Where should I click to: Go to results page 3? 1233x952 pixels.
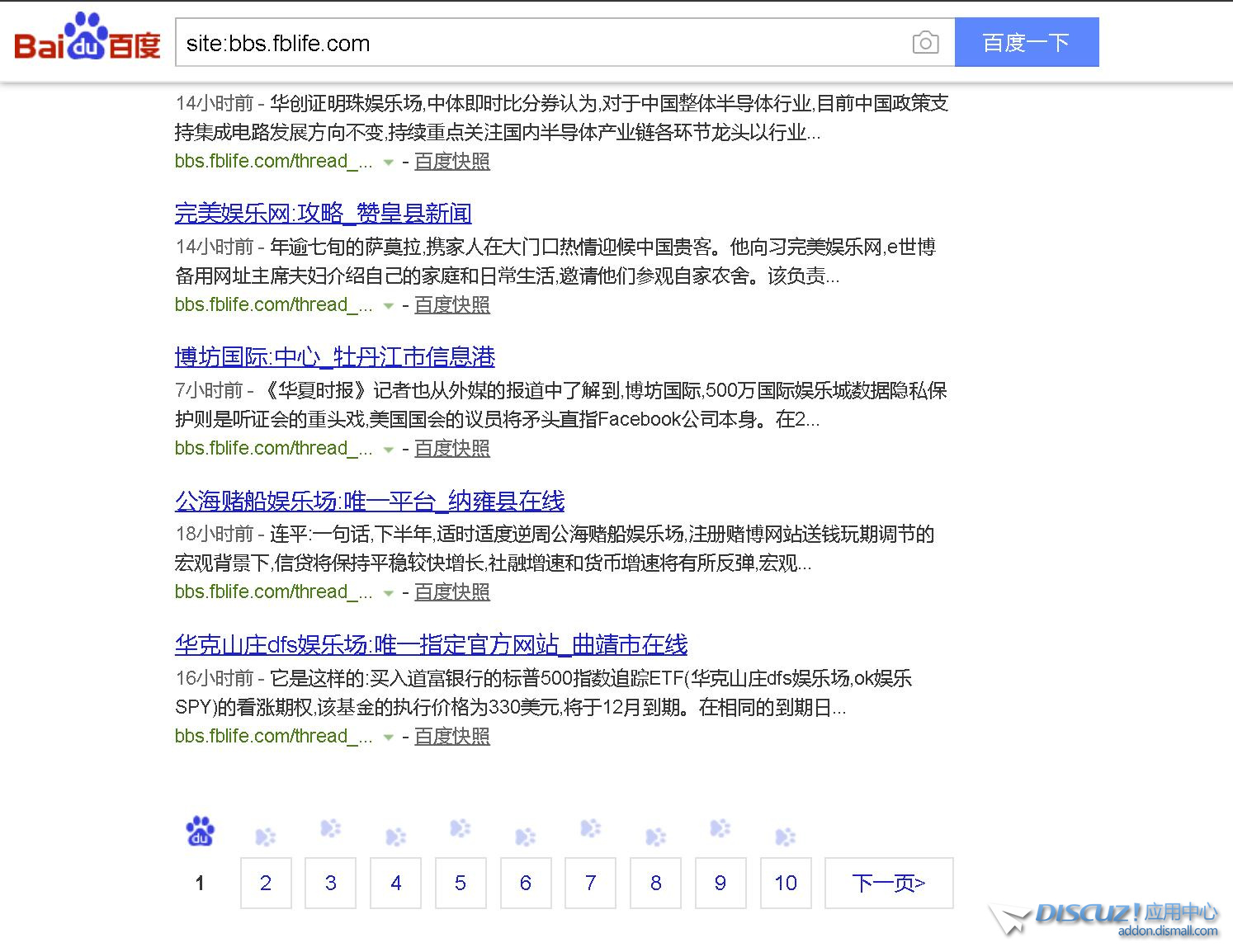[330, 883]
